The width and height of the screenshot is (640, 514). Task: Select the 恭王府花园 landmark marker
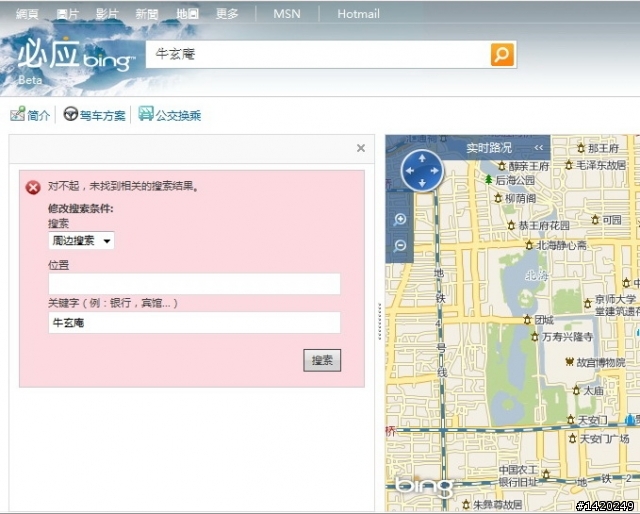click(x=511, y=225)
